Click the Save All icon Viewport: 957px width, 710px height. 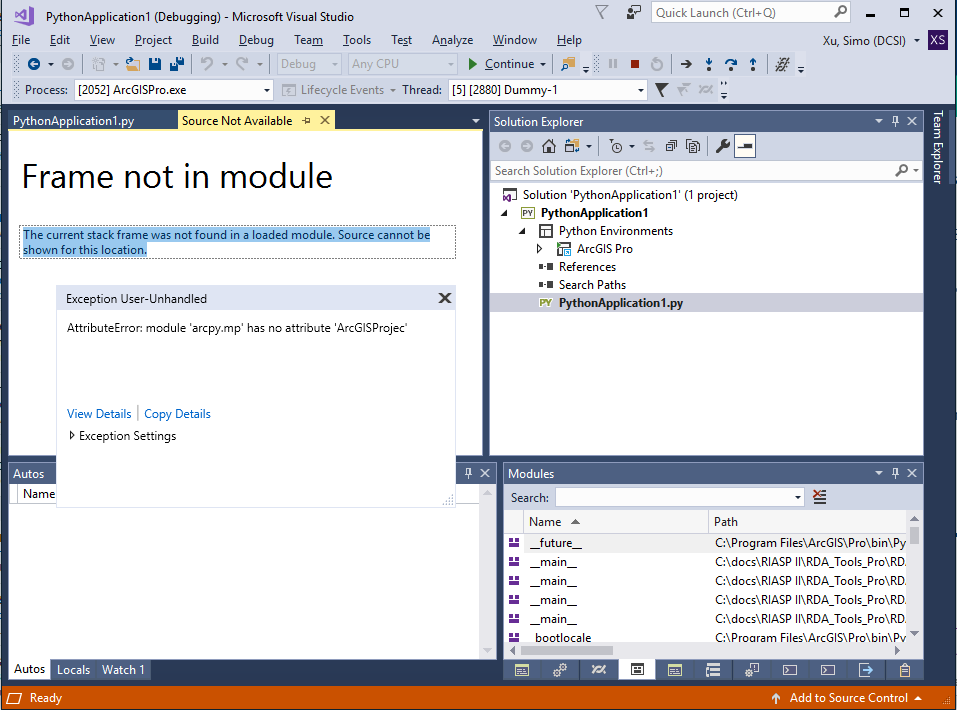pyautogui.click(x=178, y=64)
